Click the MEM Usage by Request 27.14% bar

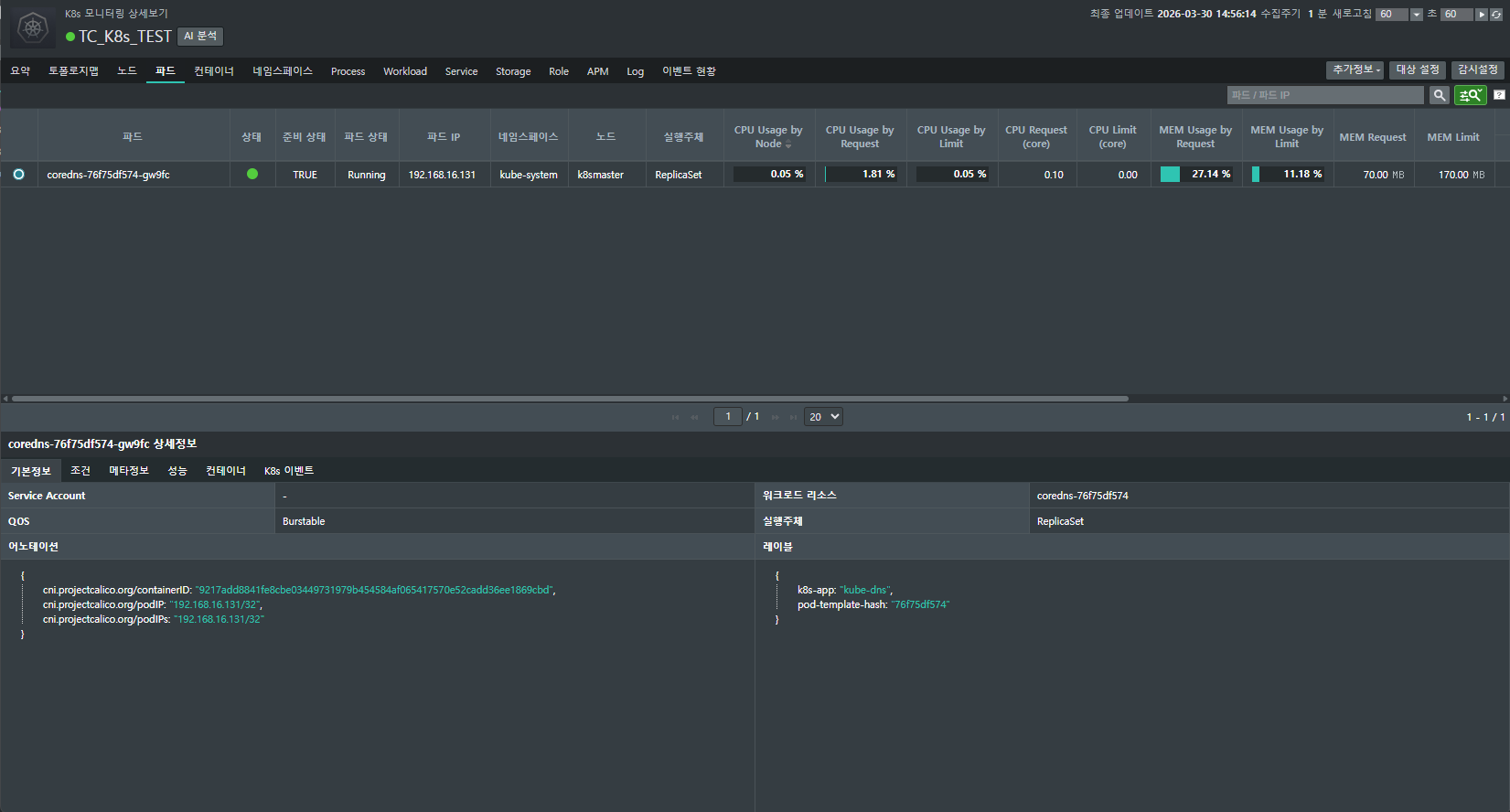pos(1196,174)
